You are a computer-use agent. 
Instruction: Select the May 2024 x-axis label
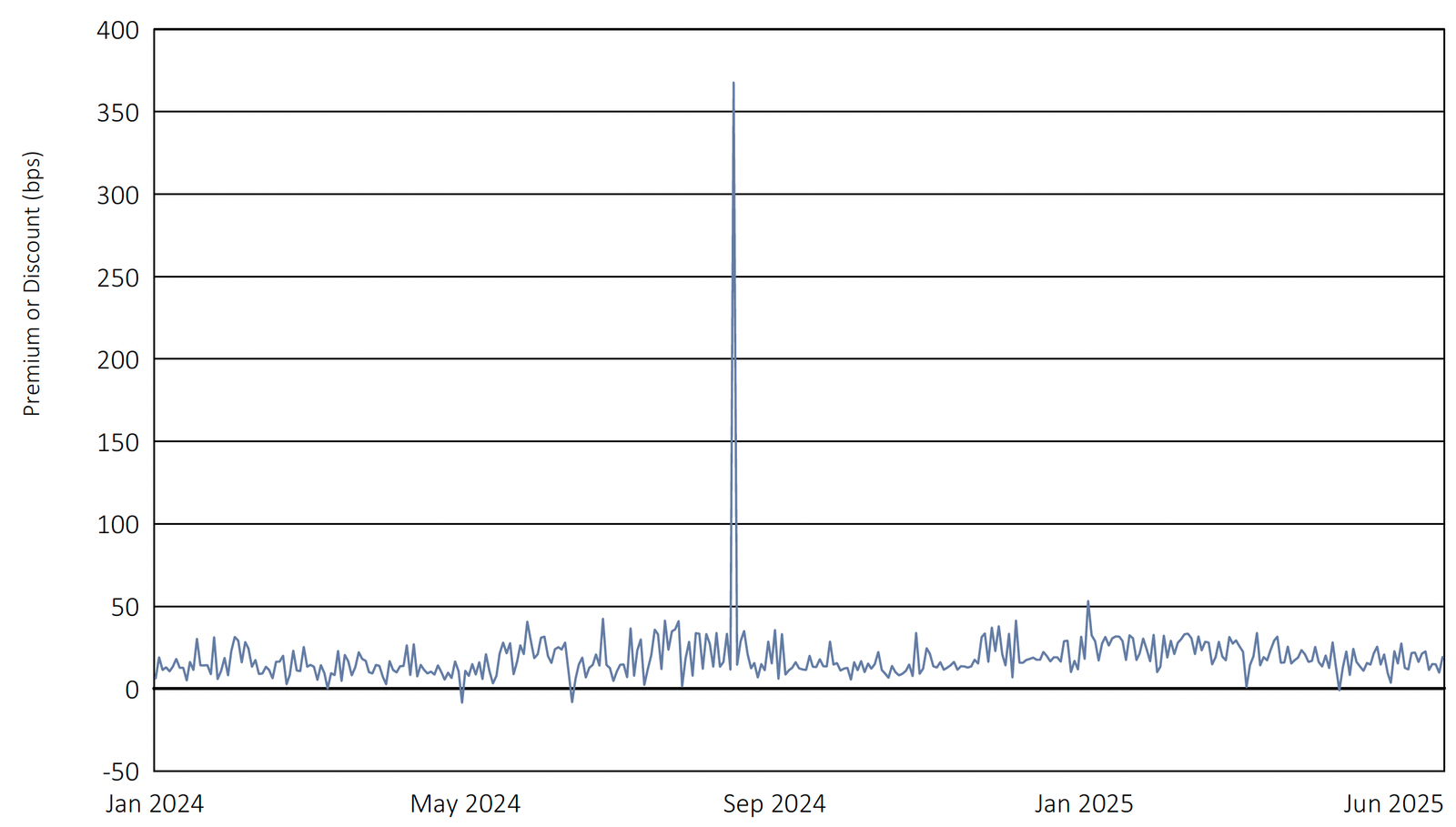click(465, 804)
